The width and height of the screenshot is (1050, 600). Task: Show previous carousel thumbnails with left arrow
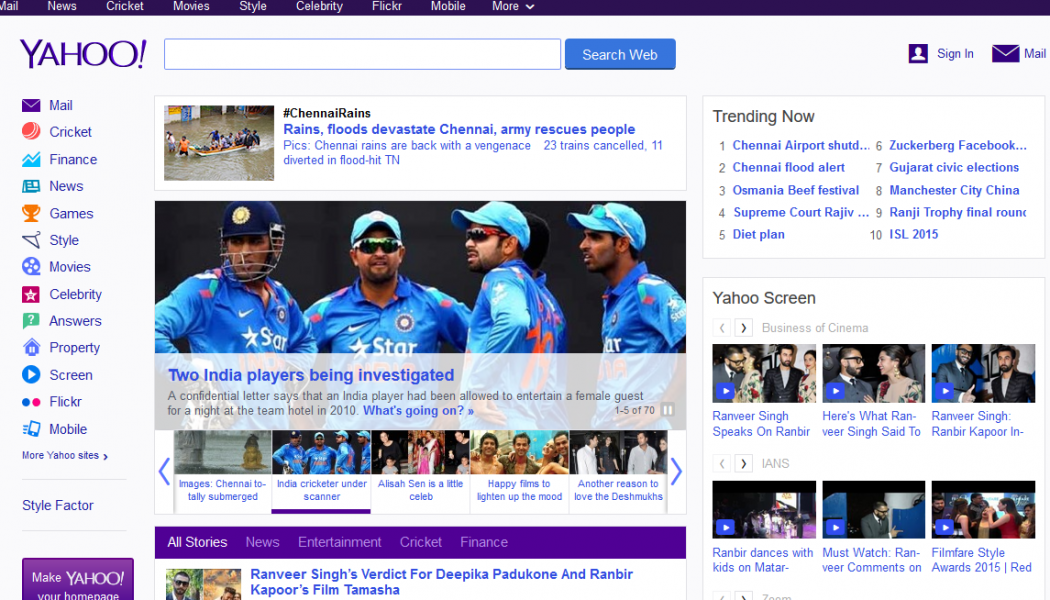164,471
